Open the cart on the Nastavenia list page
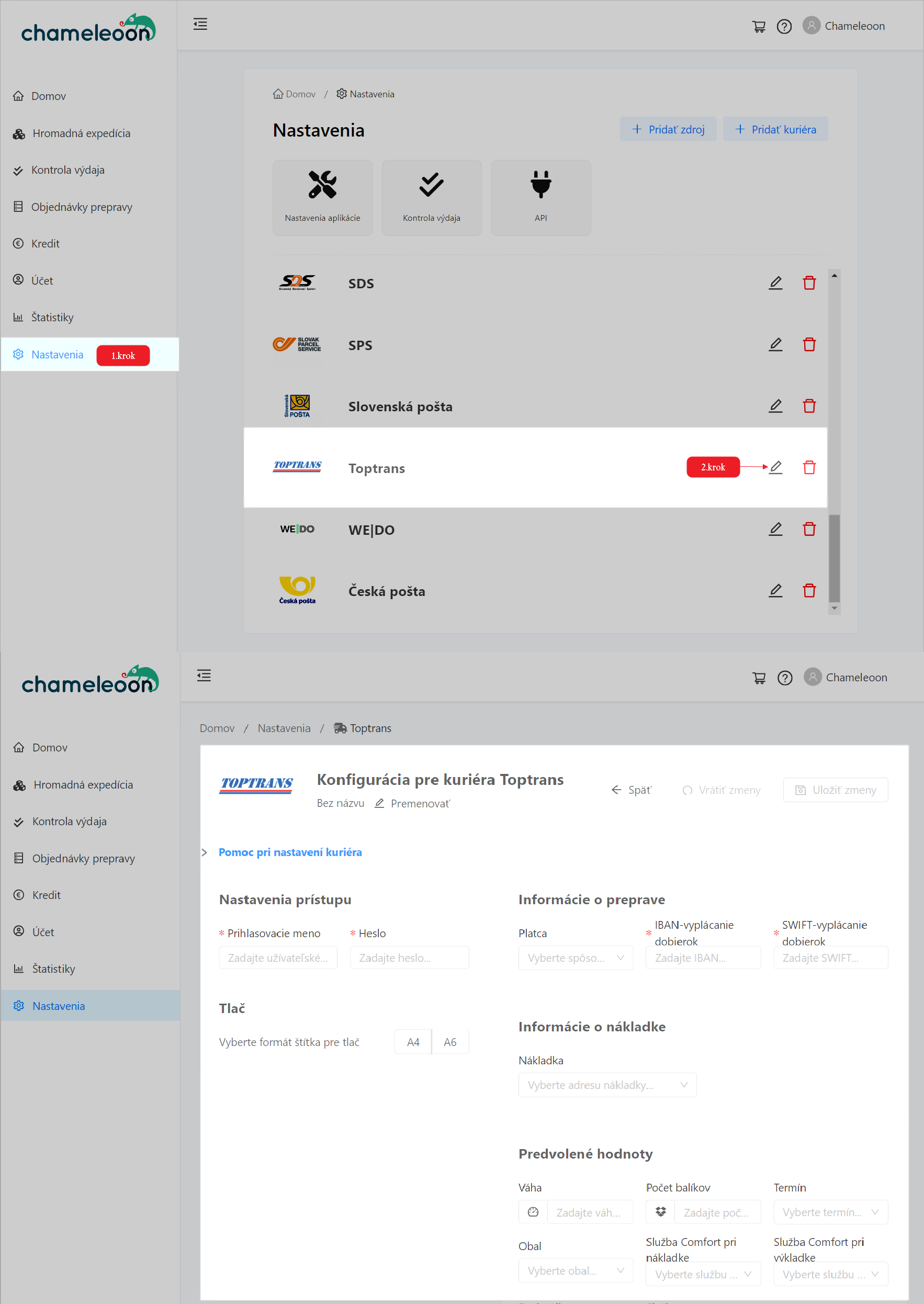 (759, 26)
